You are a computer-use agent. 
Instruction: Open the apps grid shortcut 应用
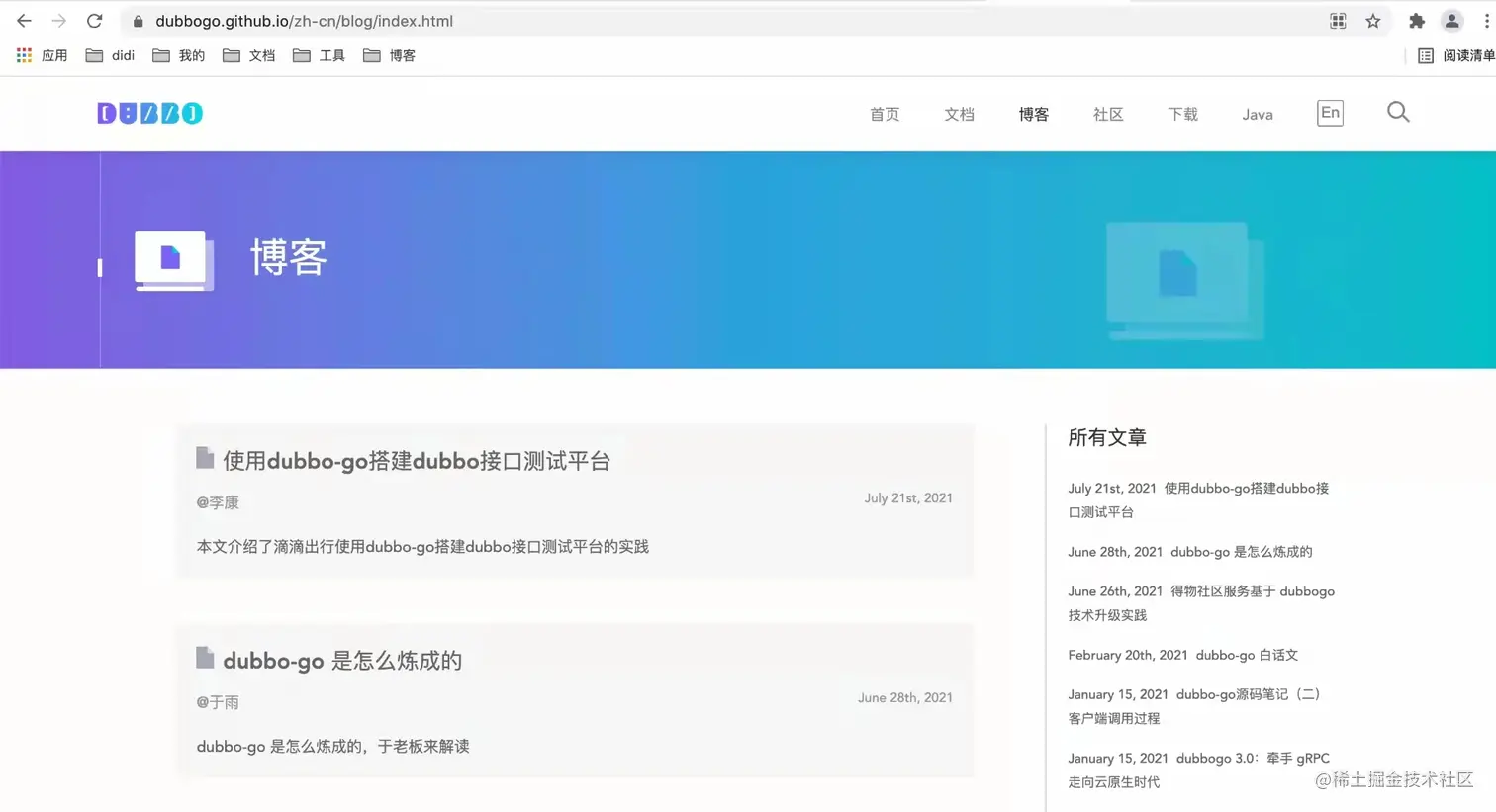[x=42, y=56]
